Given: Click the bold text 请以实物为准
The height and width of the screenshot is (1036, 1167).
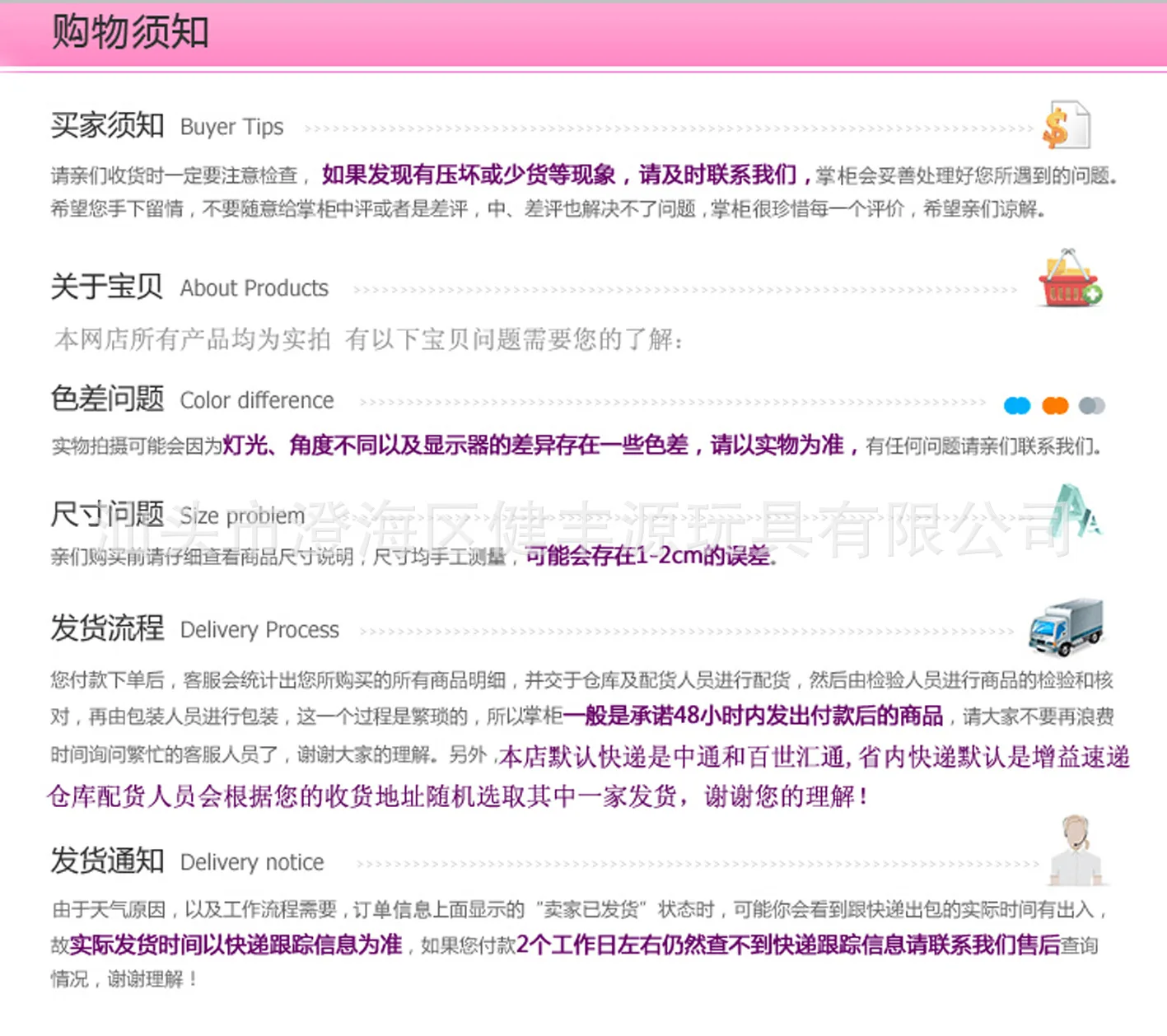Looking at the screenshot, I should (x=777, y=445).
